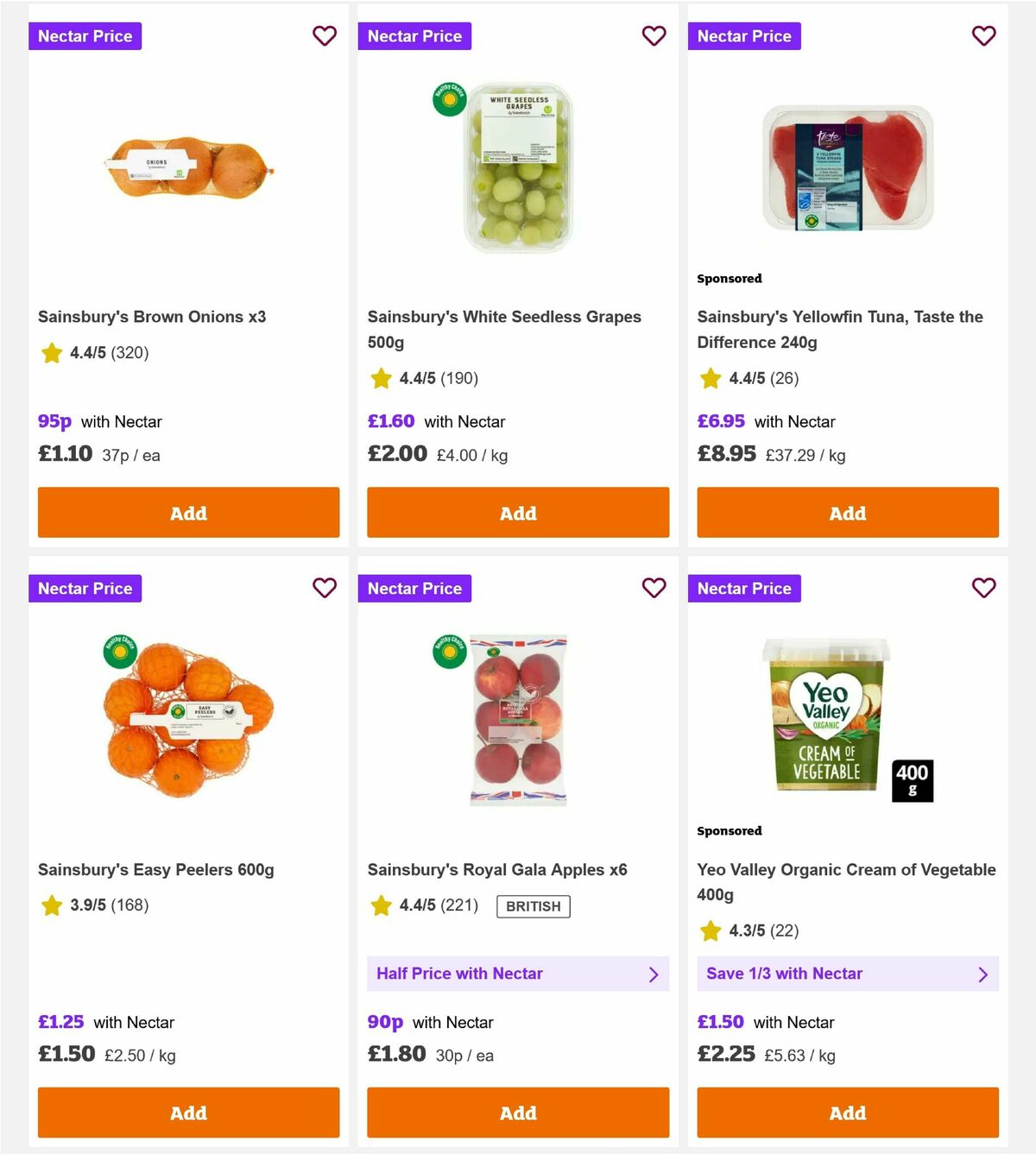Favourite the Royal Gala Apples

click(x=654, y=588)
